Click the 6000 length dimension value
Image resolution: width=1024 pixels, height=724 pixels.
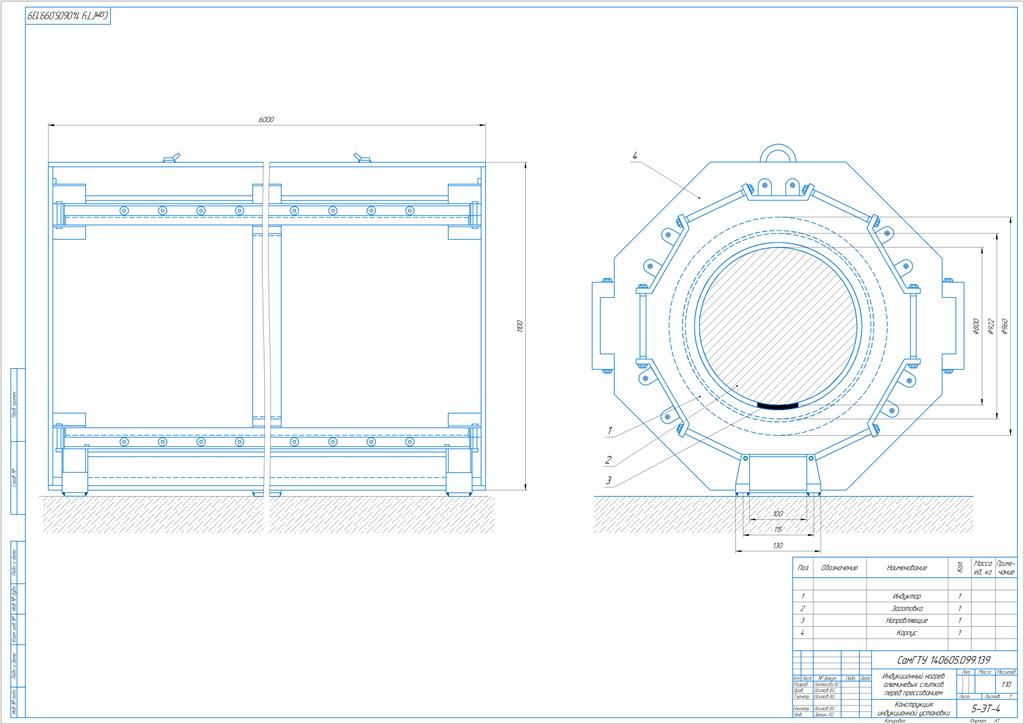(x=266, y=119)
